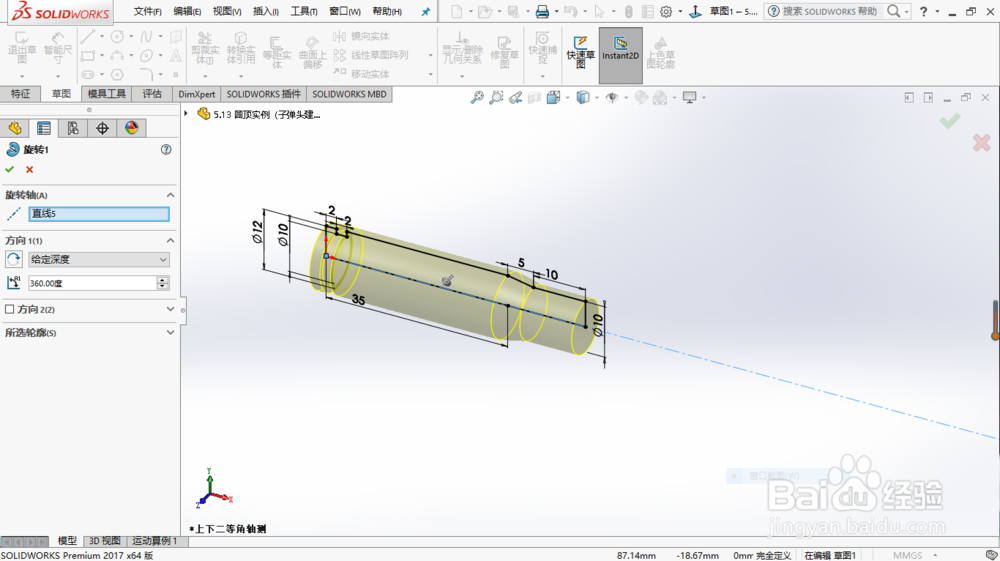Click Trim Entities (剪裁实体) tool
This screenshot has width=1000, height=561.
205,48
